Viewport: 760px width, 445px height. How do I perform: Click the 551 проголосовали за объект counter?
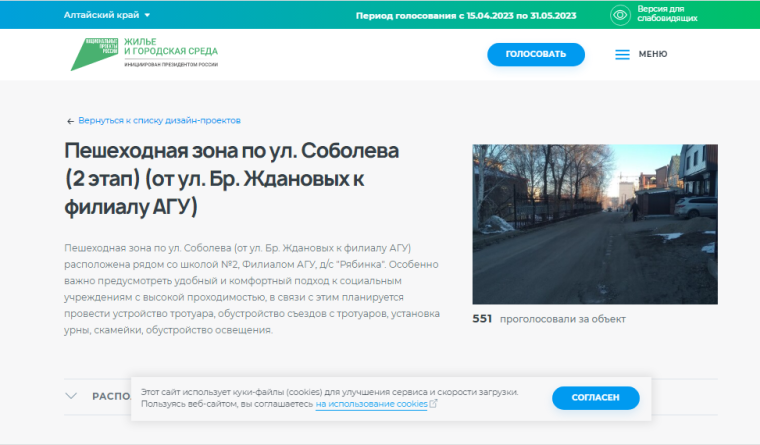click(549, 319)
